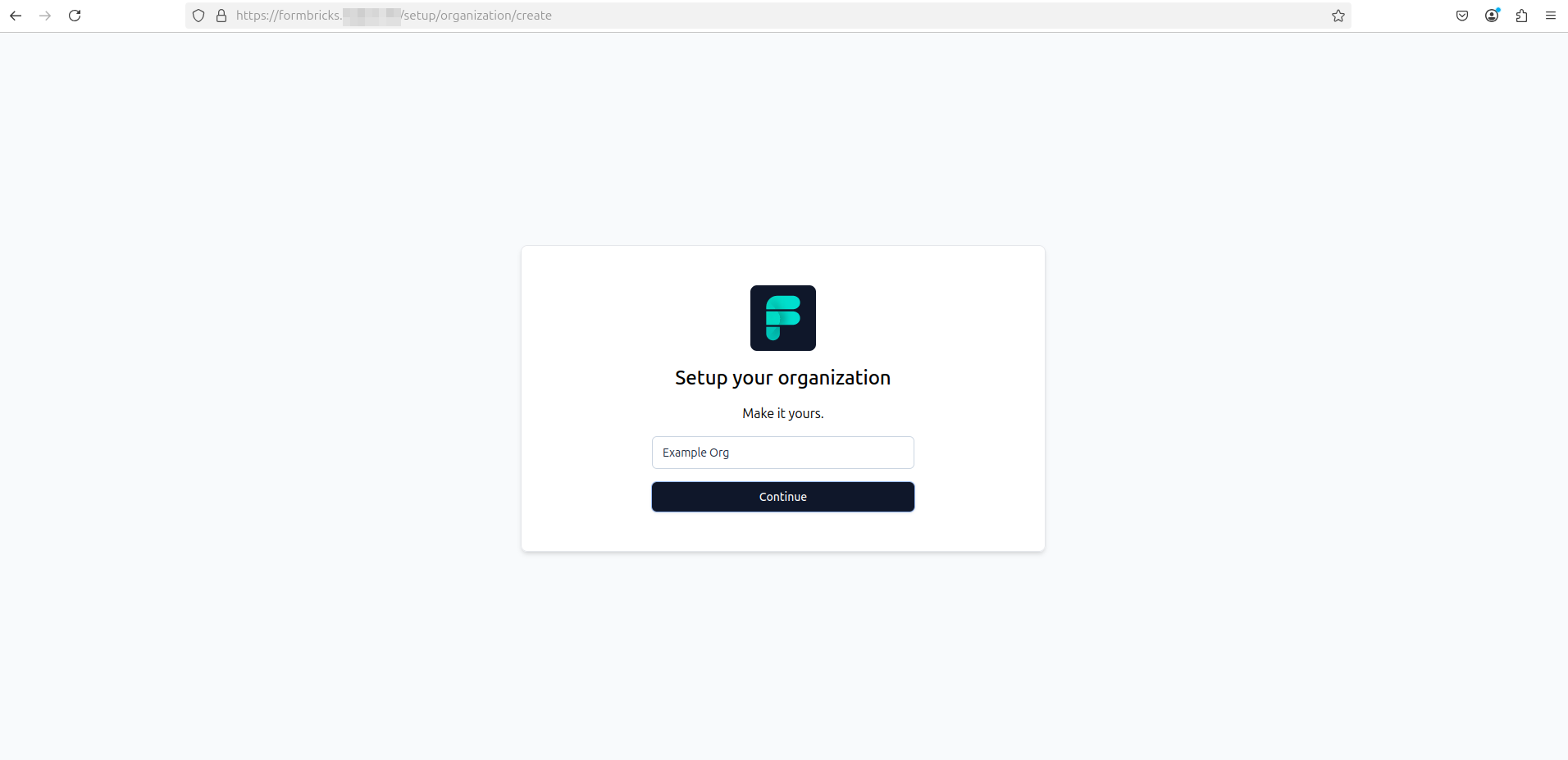Reload the current page
1568x760 pixels.
click(75, 16)
